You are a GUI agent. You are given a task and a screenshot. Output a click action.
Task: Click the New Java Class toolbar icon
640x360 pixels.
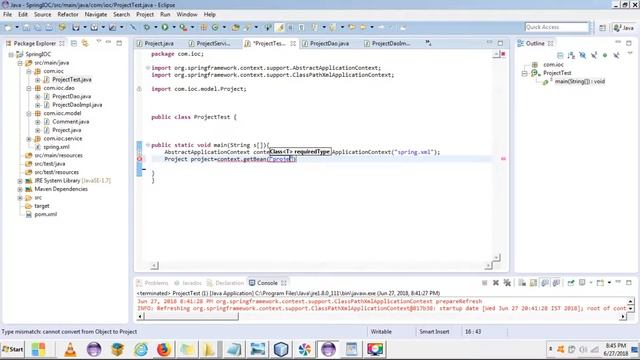[x=215, y=27]
